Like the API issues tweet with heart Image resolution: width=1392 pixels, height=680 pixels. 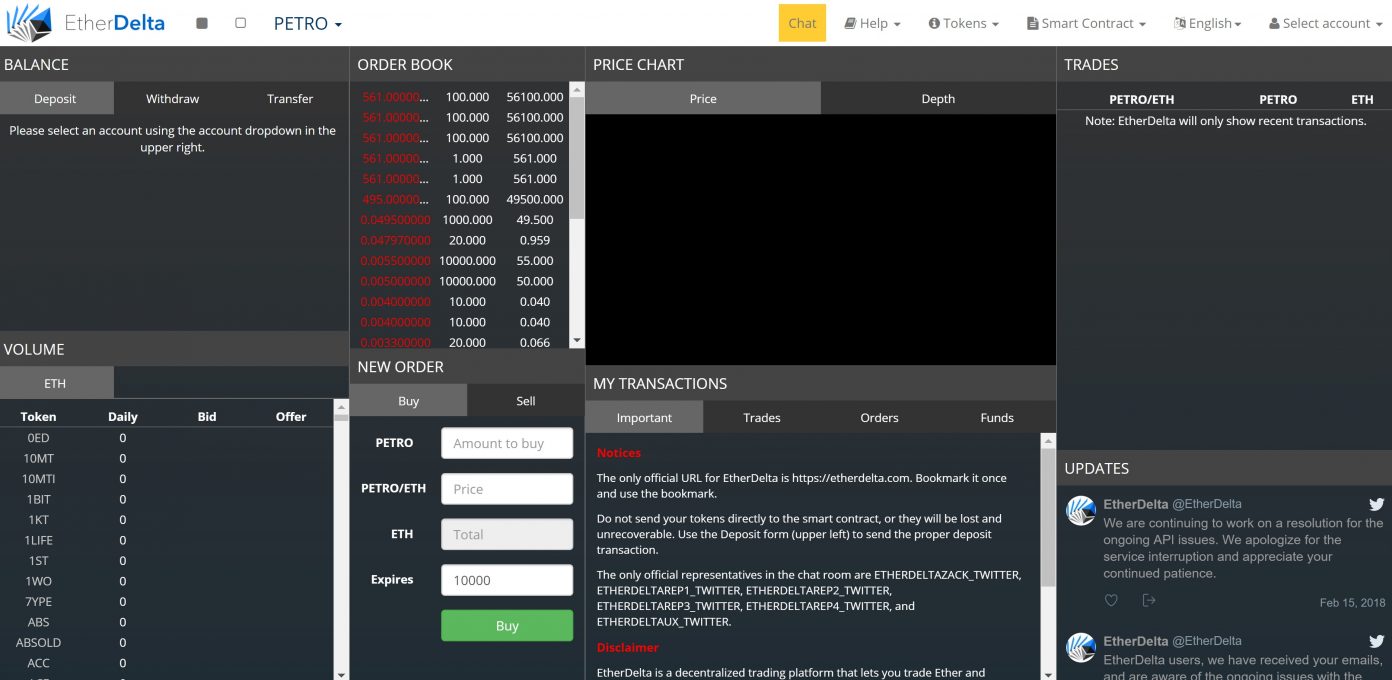[x=1111, y=600]
